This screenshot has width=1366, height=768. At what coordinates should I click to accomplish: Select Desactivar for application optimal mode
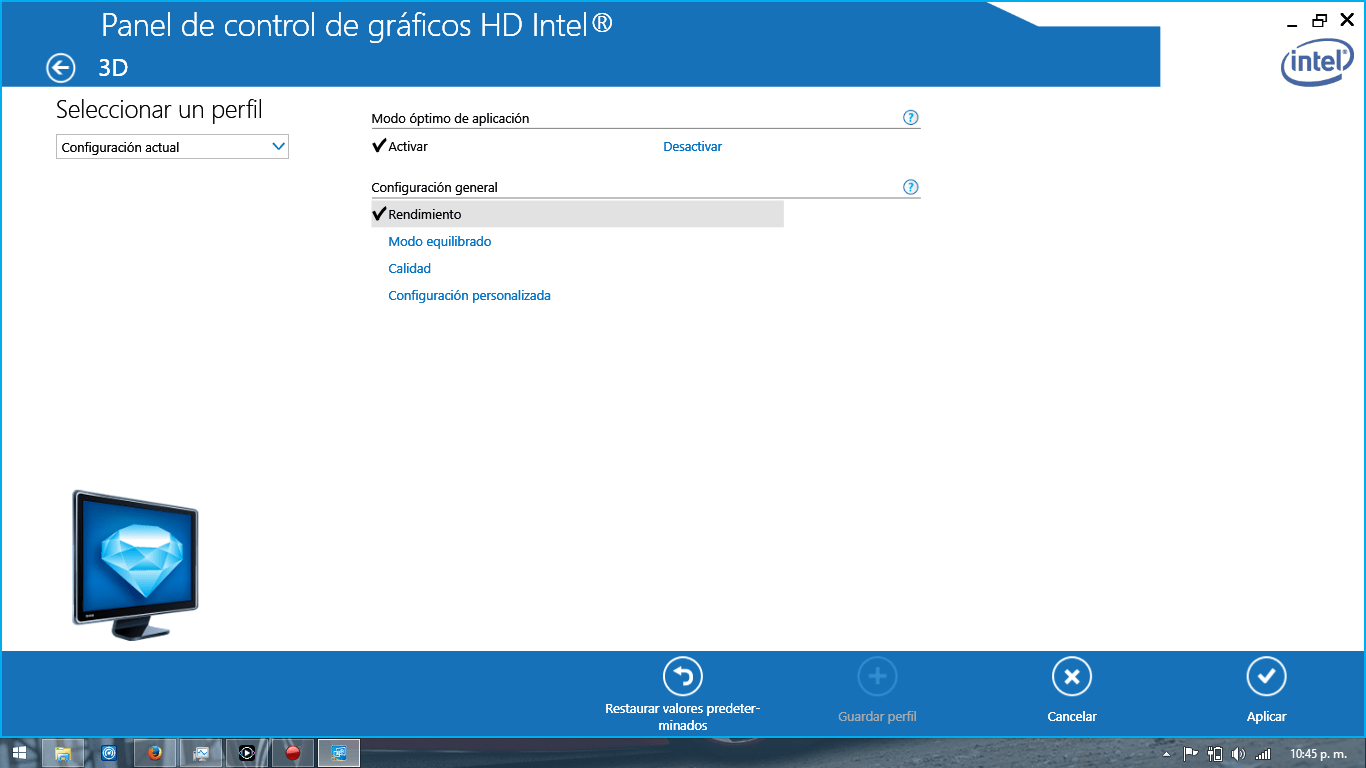click(x=692, y=147)
